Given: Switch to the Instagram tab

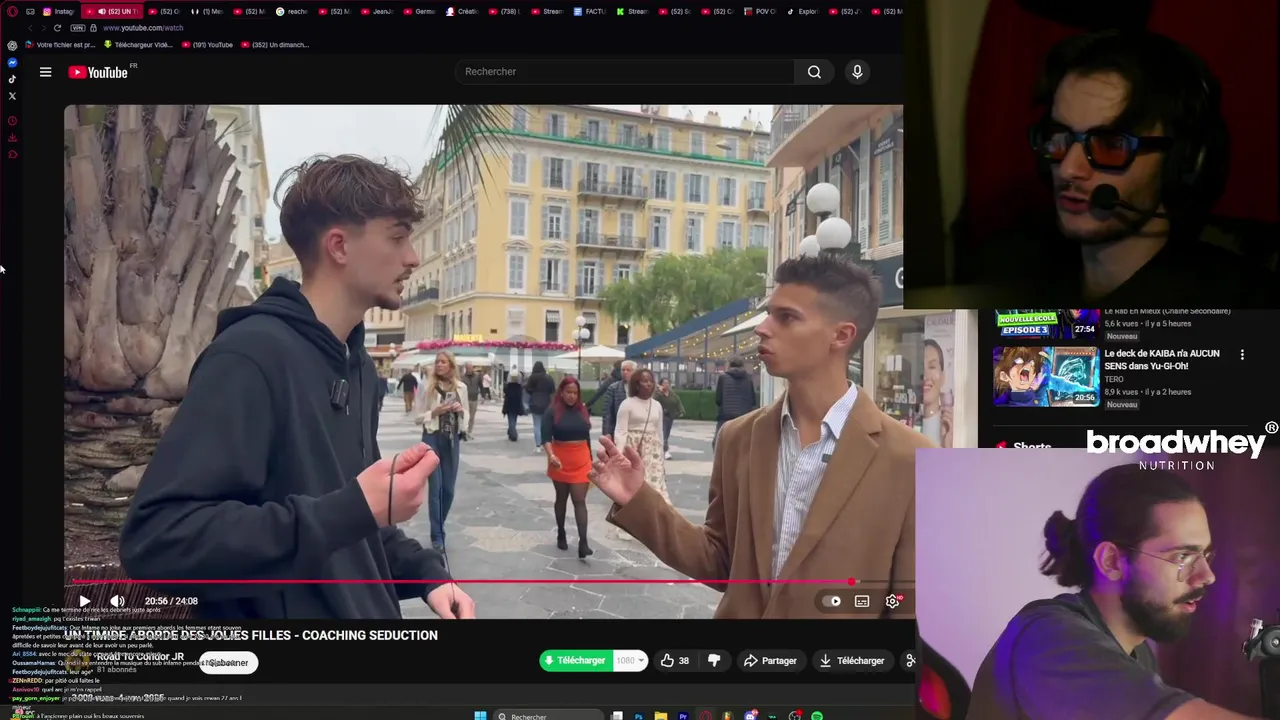Looking at the screenshot, I should (x=58, y=11).
